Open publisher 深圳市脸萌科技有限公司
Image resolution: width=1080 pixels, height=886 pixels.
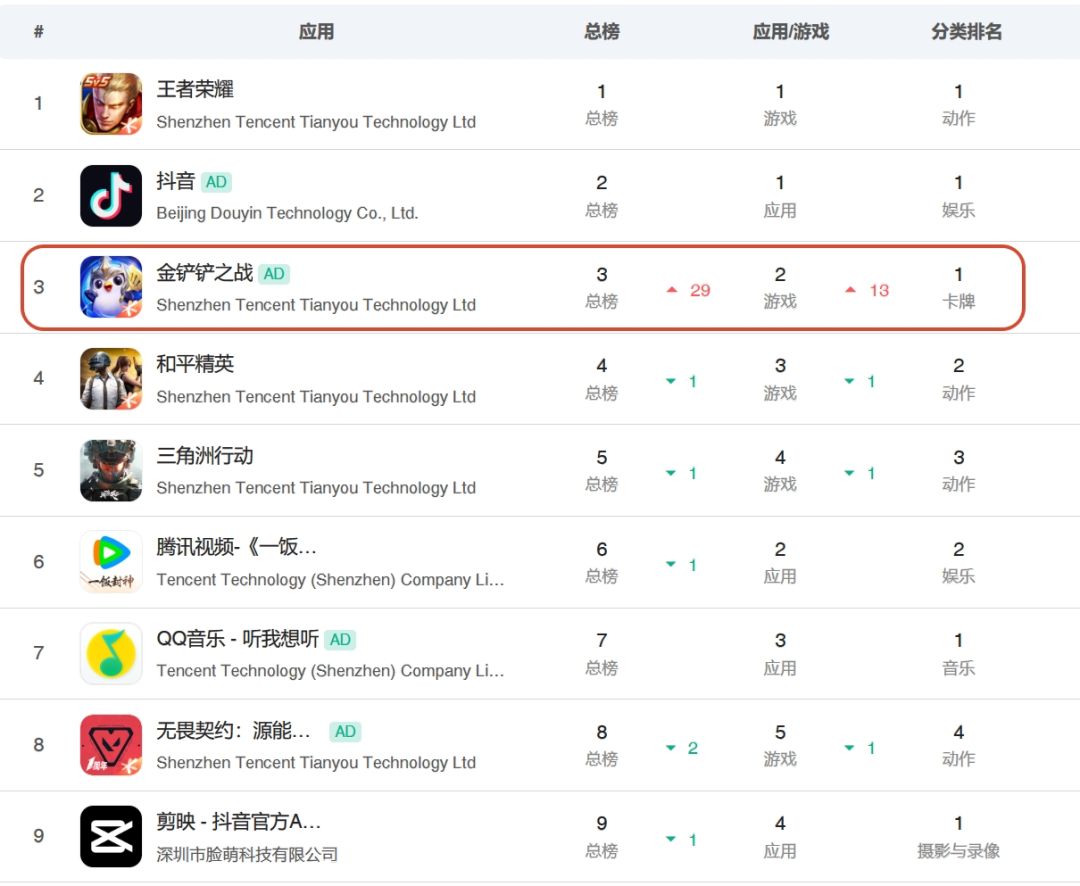point(247,854)
